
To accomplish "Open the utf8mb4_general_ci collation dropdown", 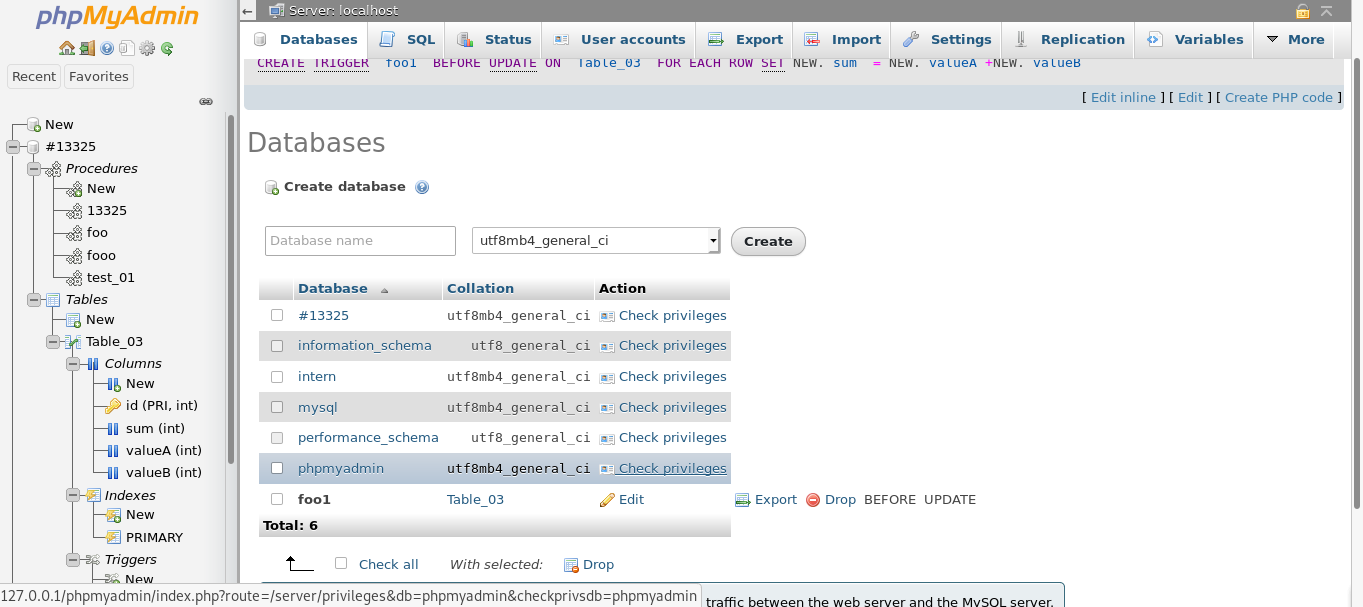I will point(596,241).
